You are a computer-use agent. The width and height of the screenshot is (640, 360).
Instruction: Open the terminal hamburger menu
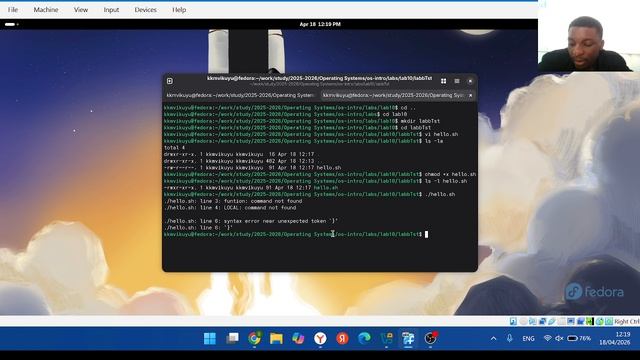coord(457,81)
